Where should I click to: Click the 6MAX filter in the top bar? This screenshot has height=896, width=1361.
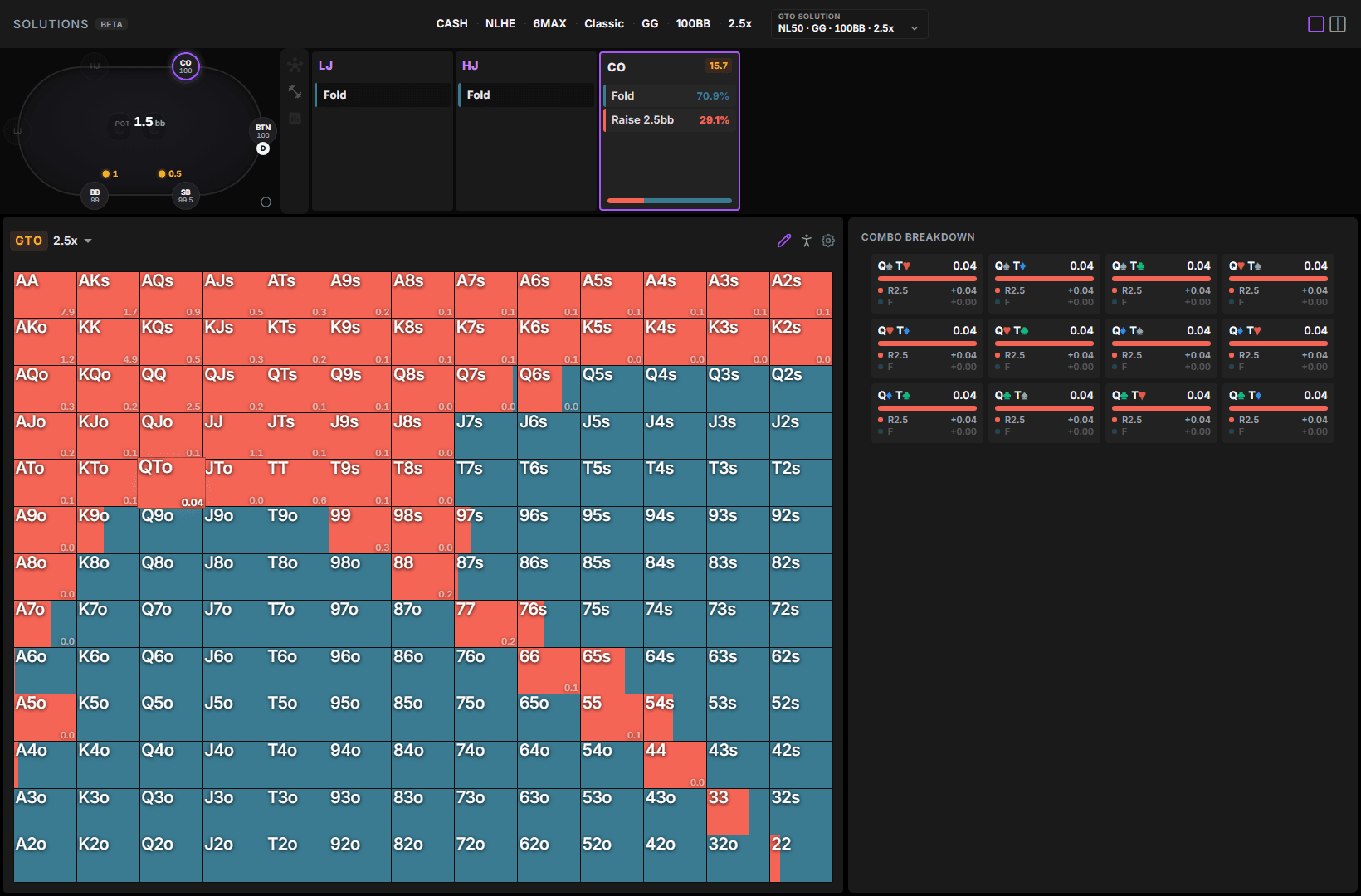pos(549,23)
